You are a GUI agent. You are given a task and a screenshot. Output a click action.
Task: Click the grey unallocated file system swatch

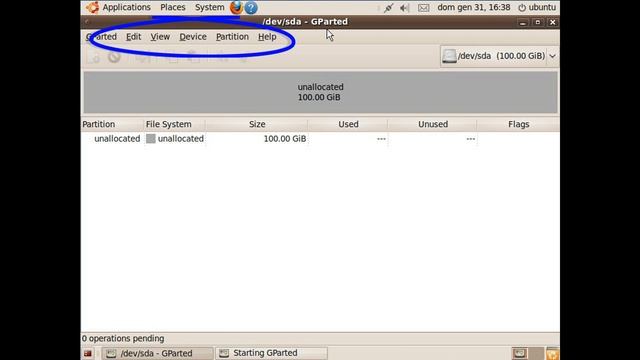[x=151, y=139]
